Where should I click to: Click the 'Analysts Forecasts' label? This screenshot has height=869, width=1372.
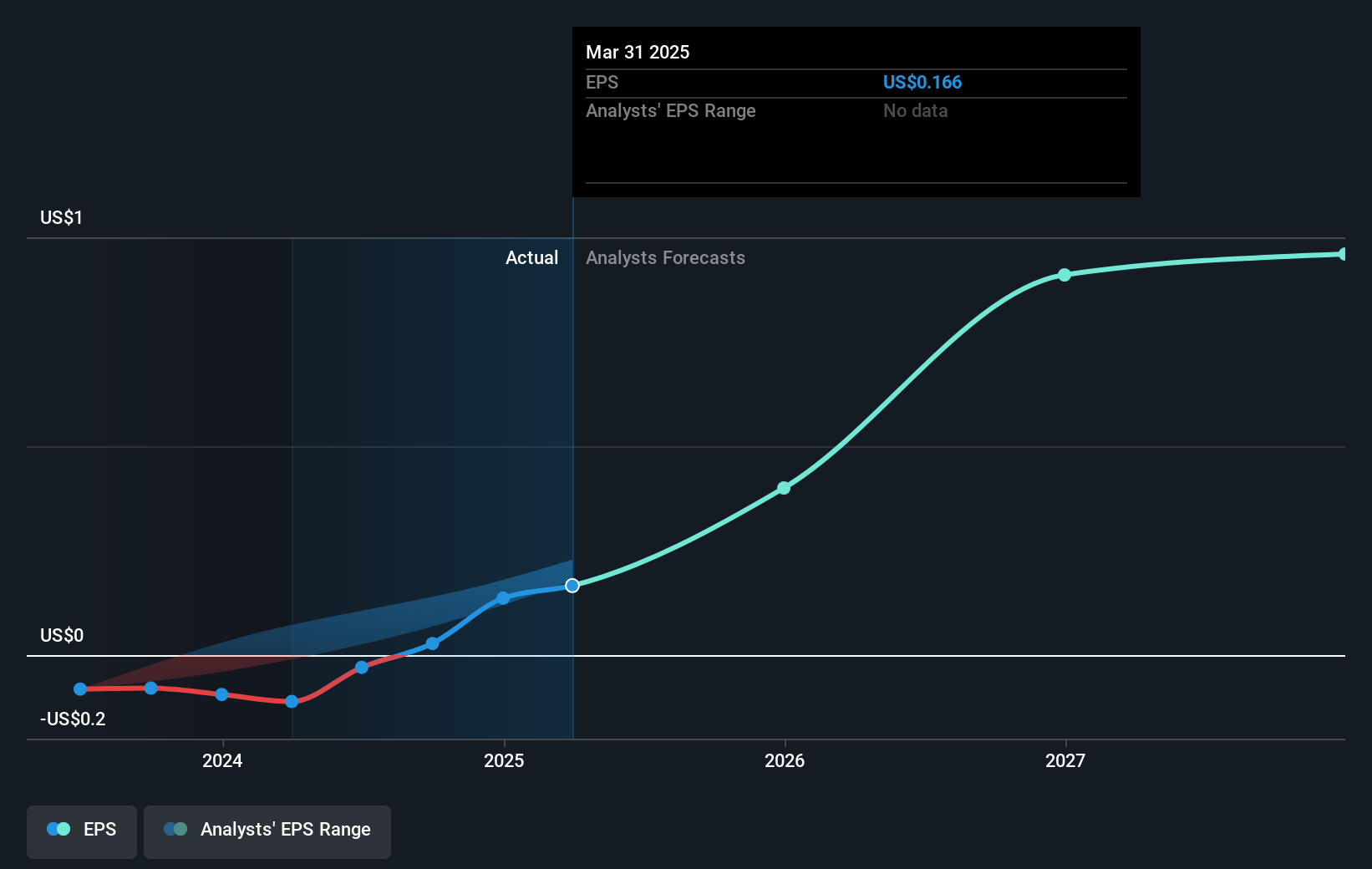(x=665, y=257)
